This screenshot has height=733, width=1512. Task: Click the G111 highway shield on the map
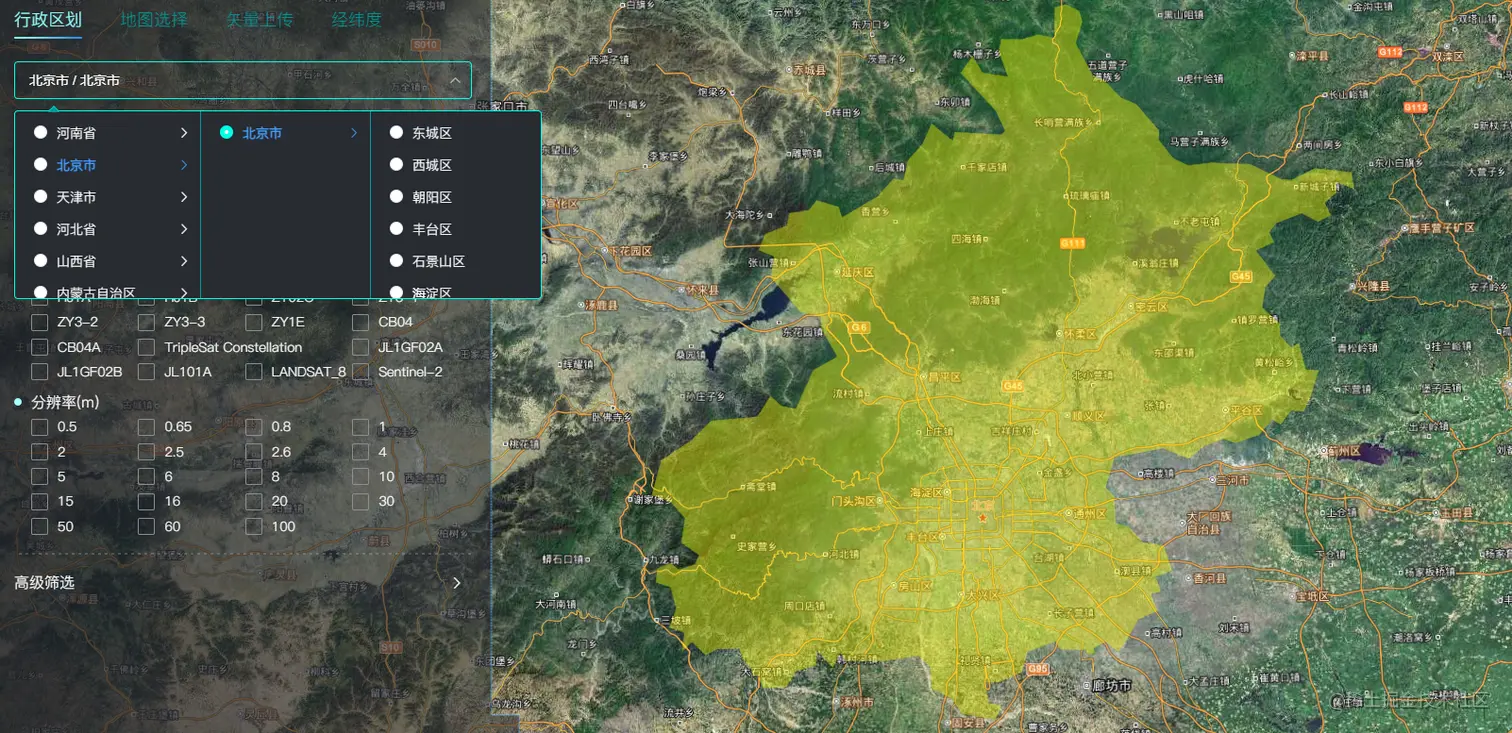point(1072,243)
